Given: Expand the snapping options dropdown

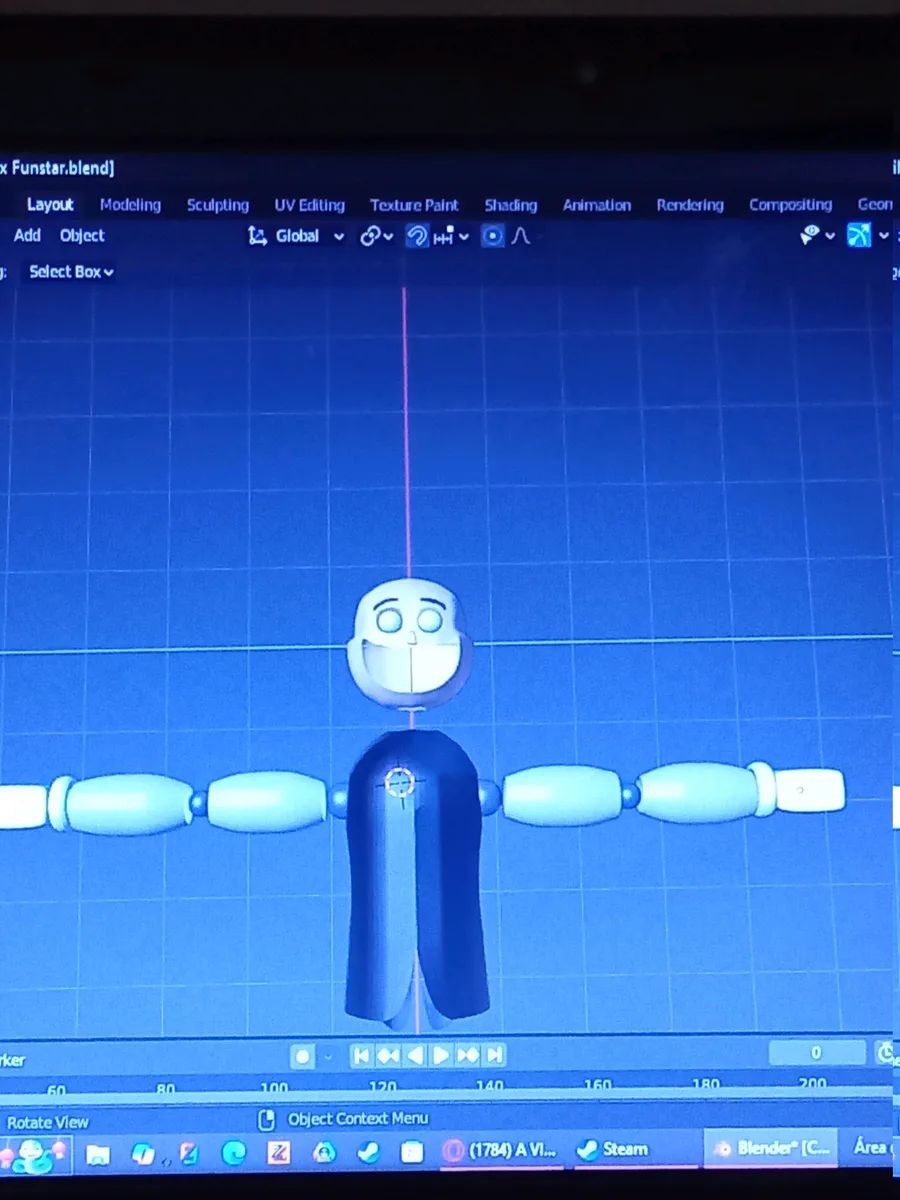Looking at the screenshot, I should tap(451, 237).
